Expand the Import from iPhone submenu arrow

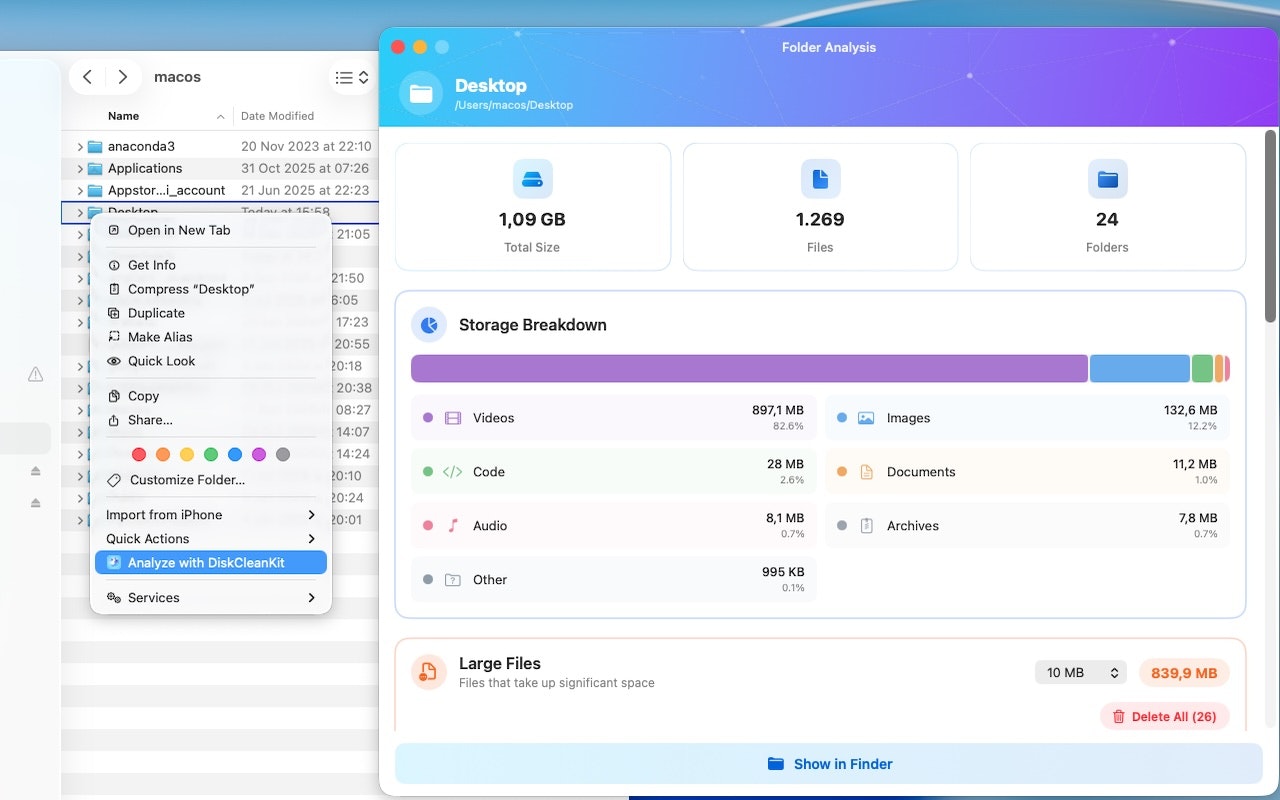click(312, 515)
